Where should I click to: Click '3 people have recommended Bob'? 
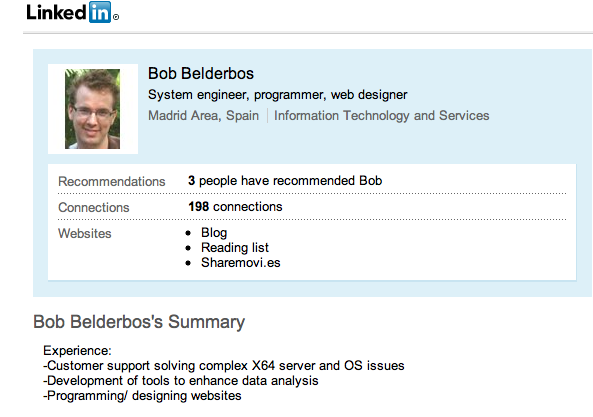pos(285,181)
